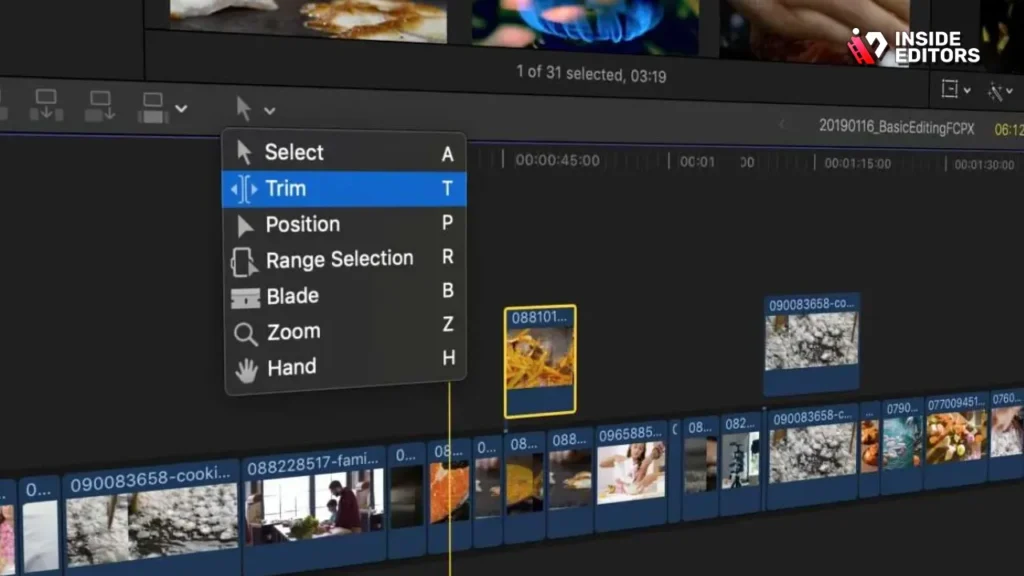
Task: Click ruler at 00:00:45:00 mark
Action: click(556, 160)
